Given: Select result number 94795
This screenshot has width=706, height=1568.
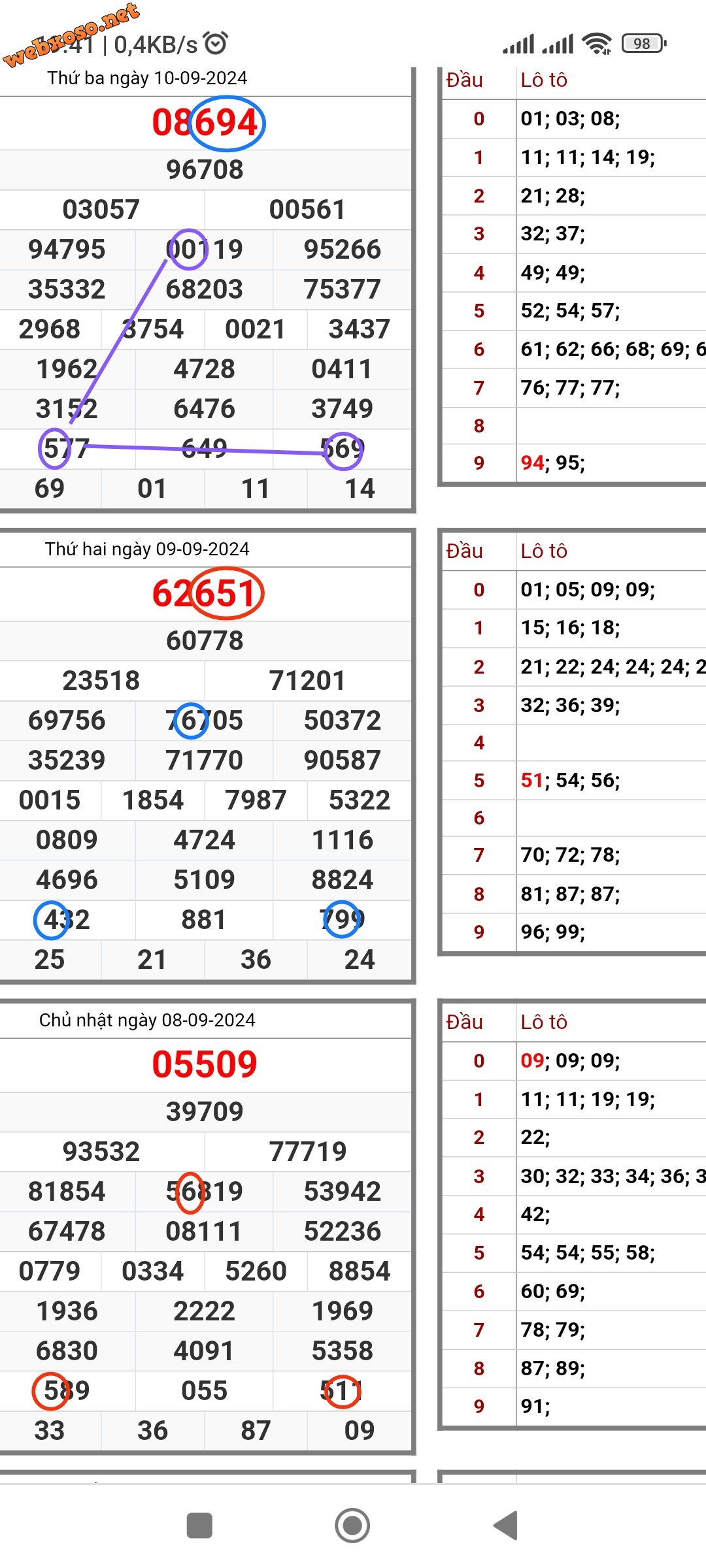Looking at the screenshot, I should pyautogui.click(x=67, y=250).
